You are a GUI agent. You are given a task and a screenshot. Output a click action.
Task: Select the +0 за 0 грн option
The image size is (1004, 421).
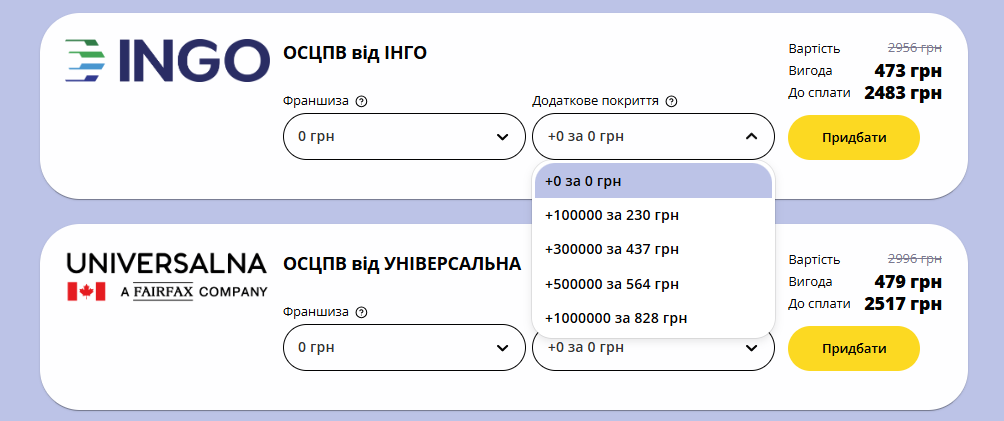point(653,181)
